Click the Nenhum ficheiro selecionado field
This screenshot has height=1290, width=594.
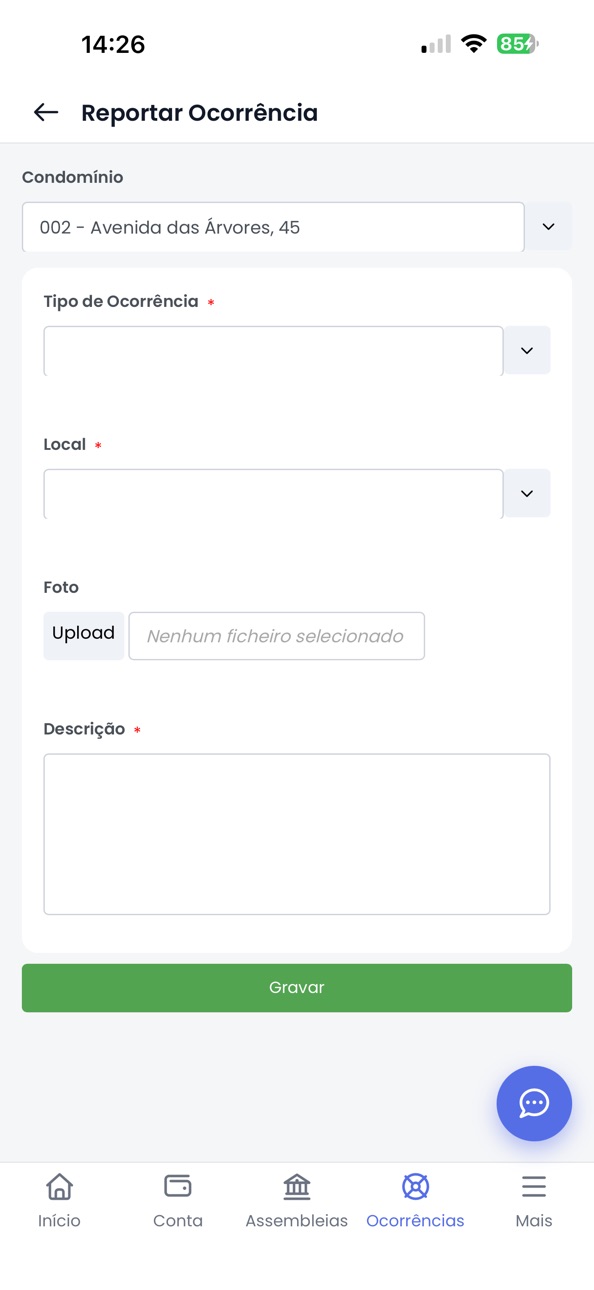277,636
